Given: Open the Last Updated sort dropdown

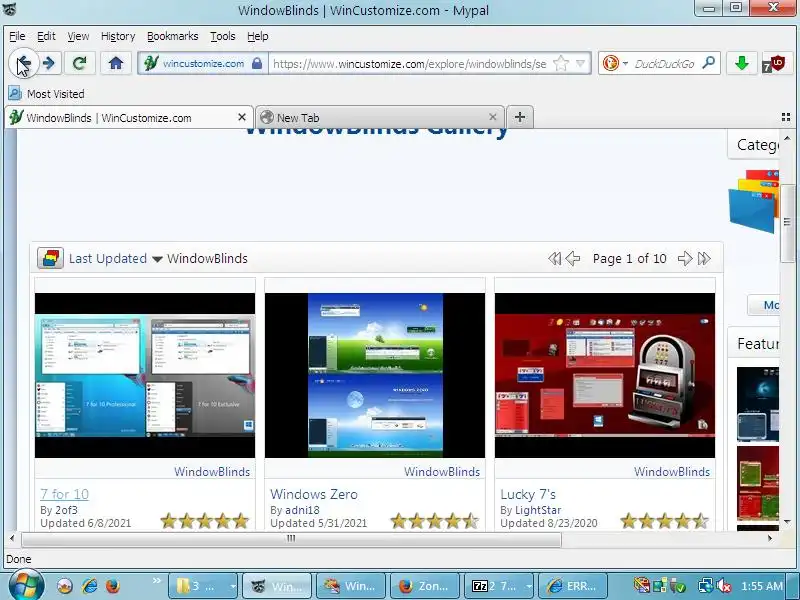Looking at the screenshot, I should coord(115,259).
